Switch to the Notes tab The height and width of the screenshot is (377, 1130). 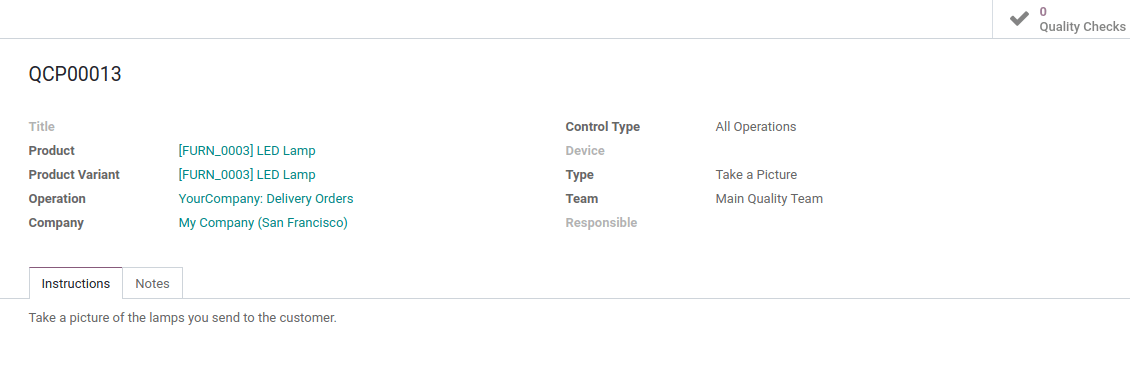pyautogui.click(x=152, y=283)
